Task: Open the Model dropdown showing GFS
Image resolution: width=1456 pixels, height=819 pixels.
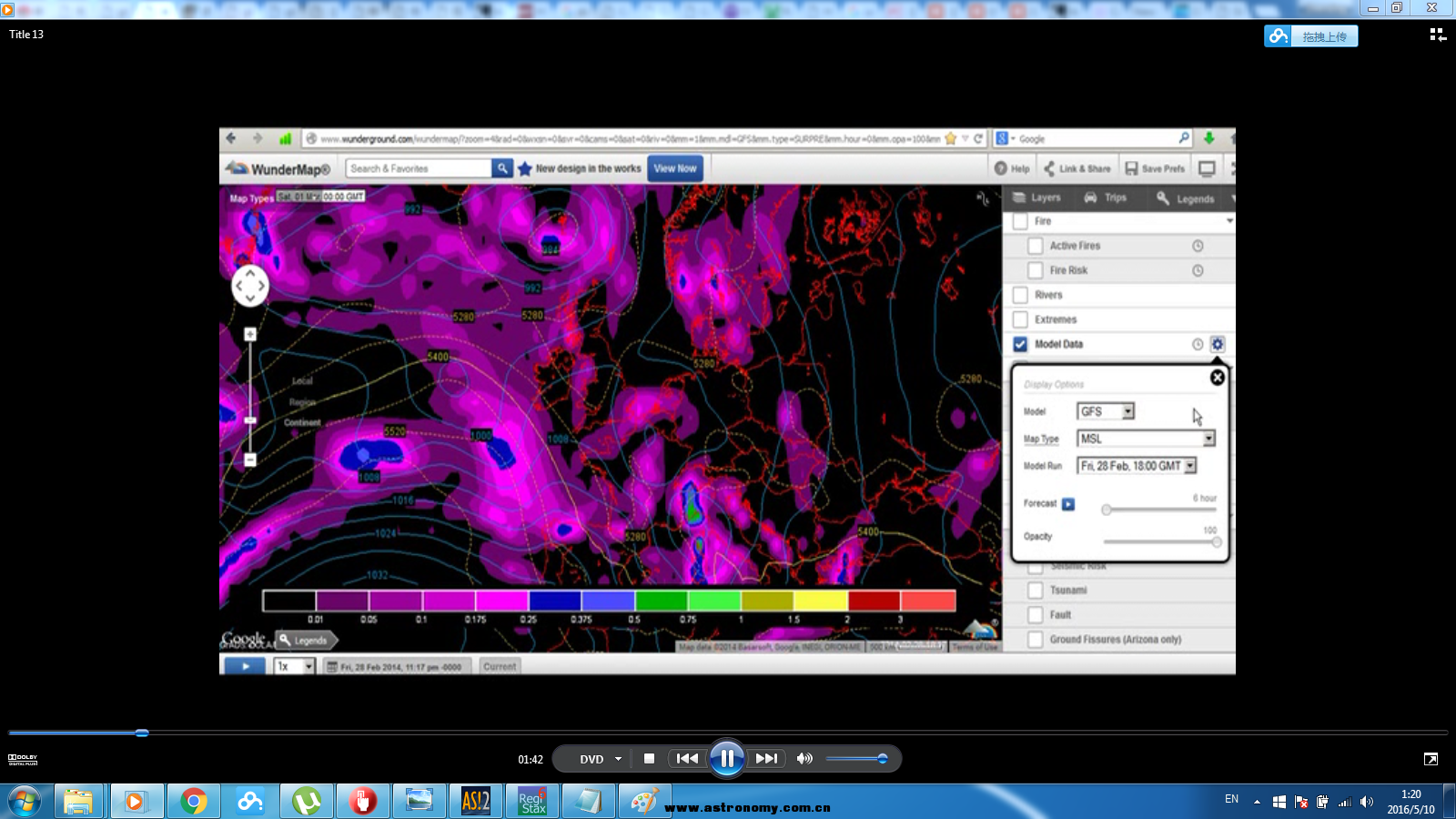Action: click(1106, 411)
